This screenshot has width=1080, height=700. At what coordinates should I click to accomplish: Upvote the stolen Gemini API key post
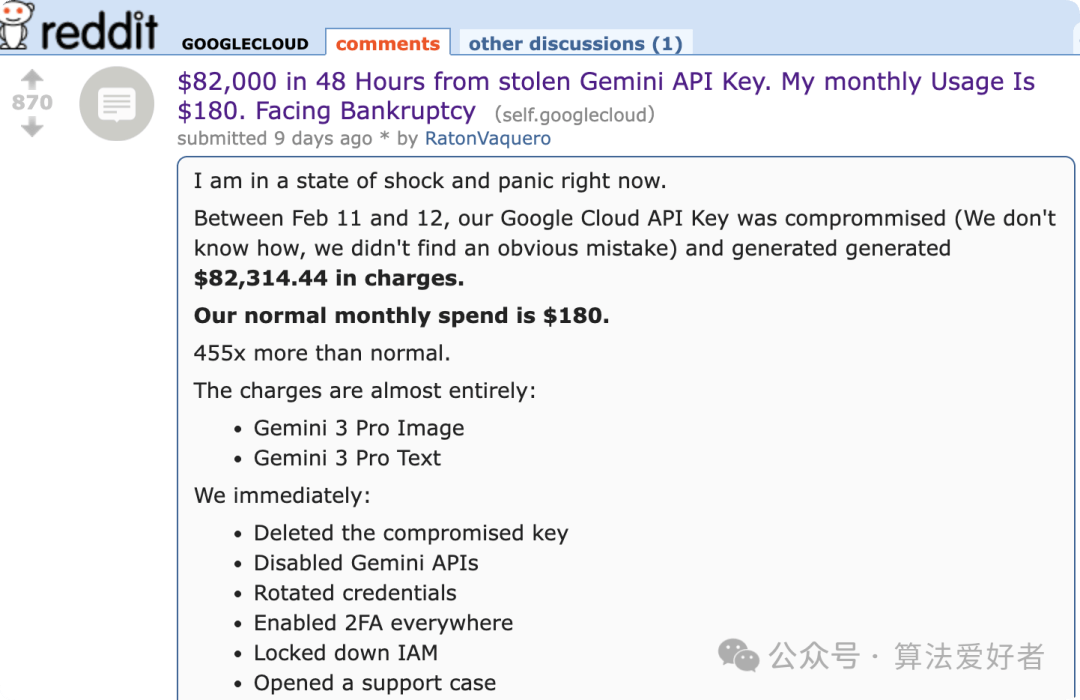click(x=32, y=78)
